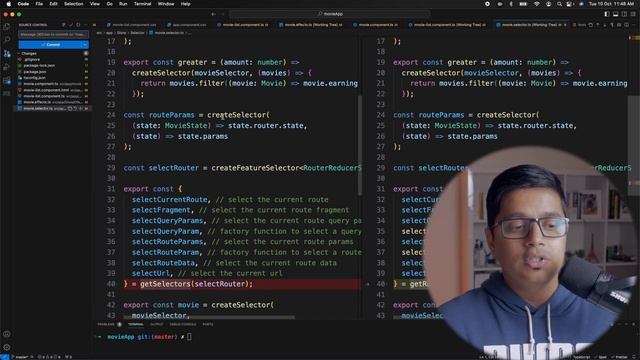Image resolution: width=640 pixels, height=360 pixels.
Task: Toggle primary sidebar layout icon in title bar
Action: (607, 14)
